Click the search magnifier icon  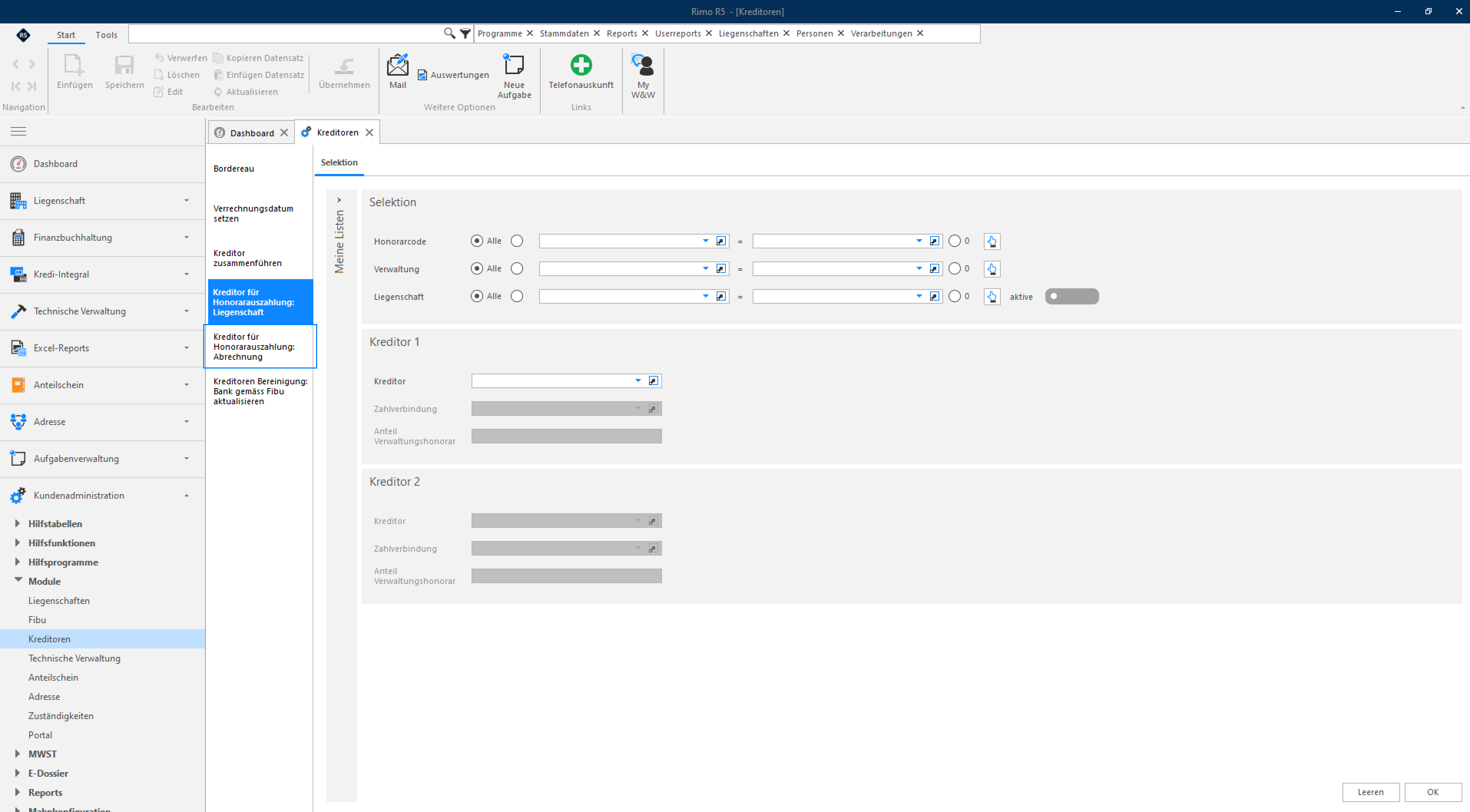point(449,34)
